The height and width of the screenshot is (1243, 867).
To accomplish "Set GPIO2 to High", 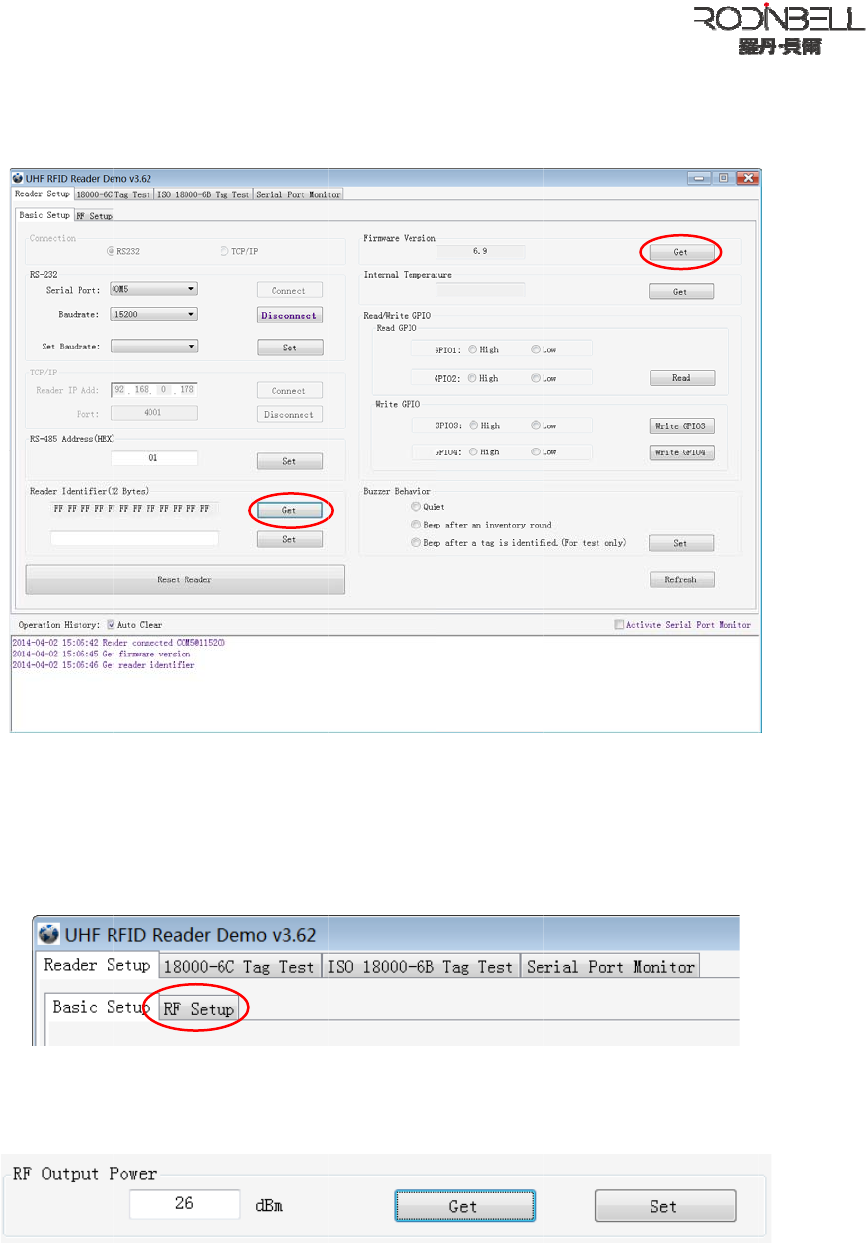I will point(473,378).
